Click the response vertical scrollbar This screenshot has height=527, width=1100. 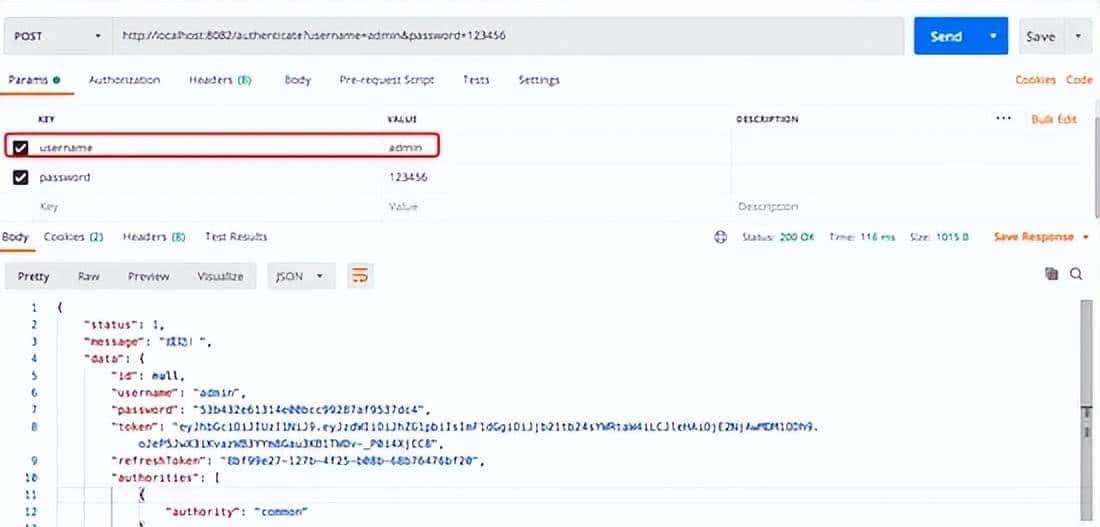click(1087, 413)
